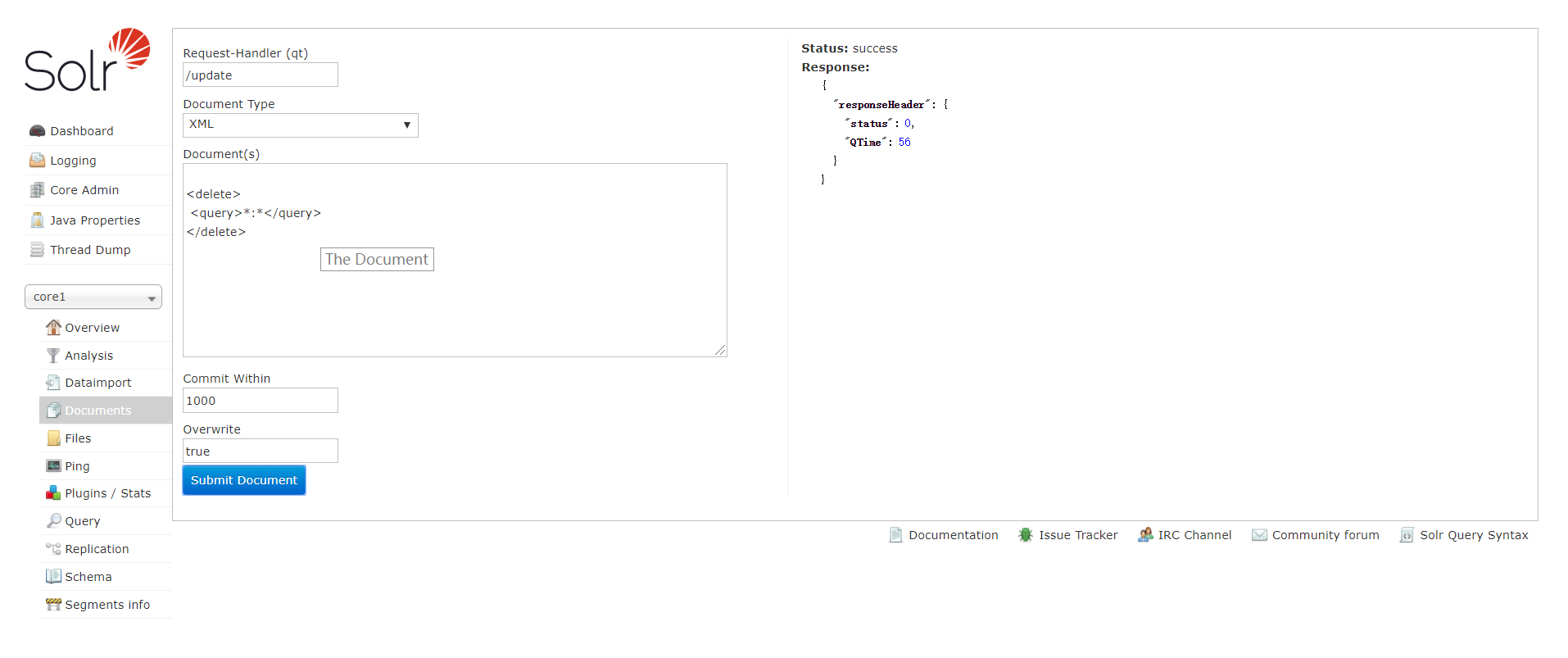Click the Query magnifier icon
1568x658 pixels.
[53, 521]
